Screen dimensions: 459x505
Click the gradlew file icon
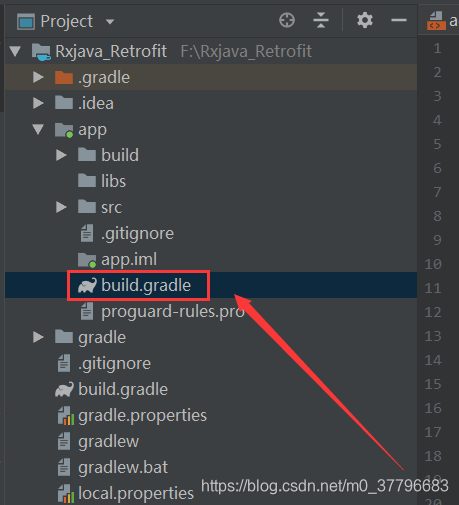[x=64, y=441]
